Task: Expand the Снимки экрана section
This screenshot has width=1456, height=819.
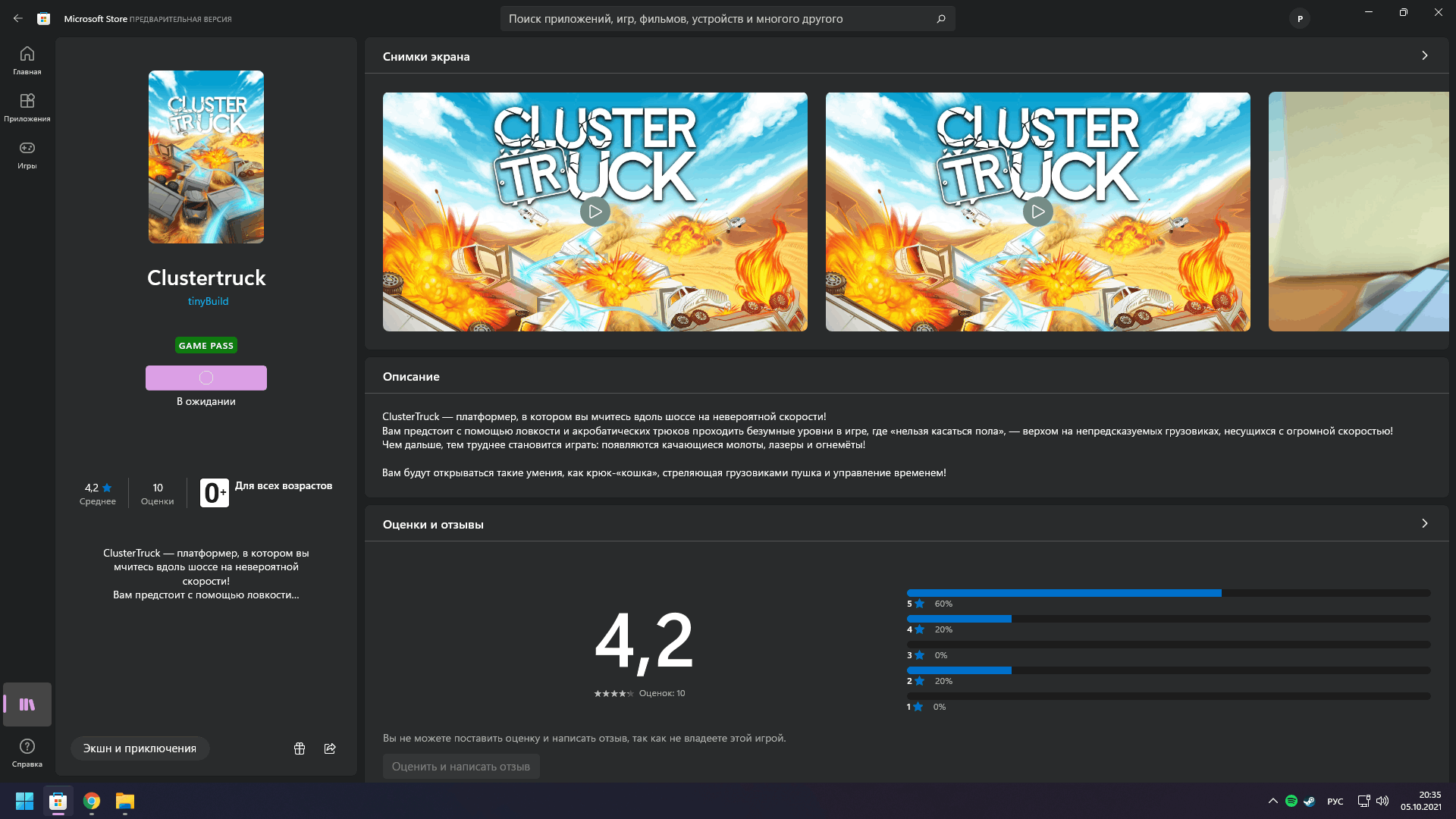Action: [x=1425, y=55]
